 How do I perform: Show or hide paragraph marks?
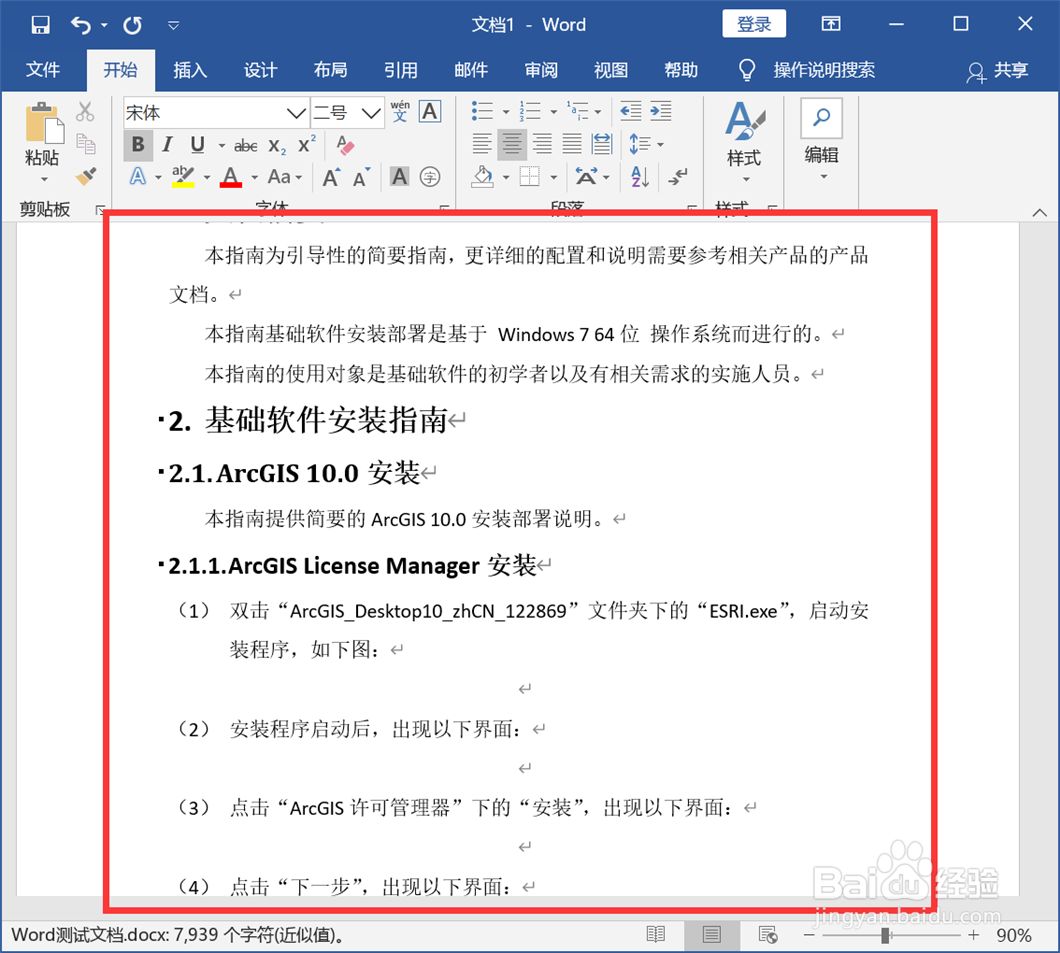[x=676, y=179]
